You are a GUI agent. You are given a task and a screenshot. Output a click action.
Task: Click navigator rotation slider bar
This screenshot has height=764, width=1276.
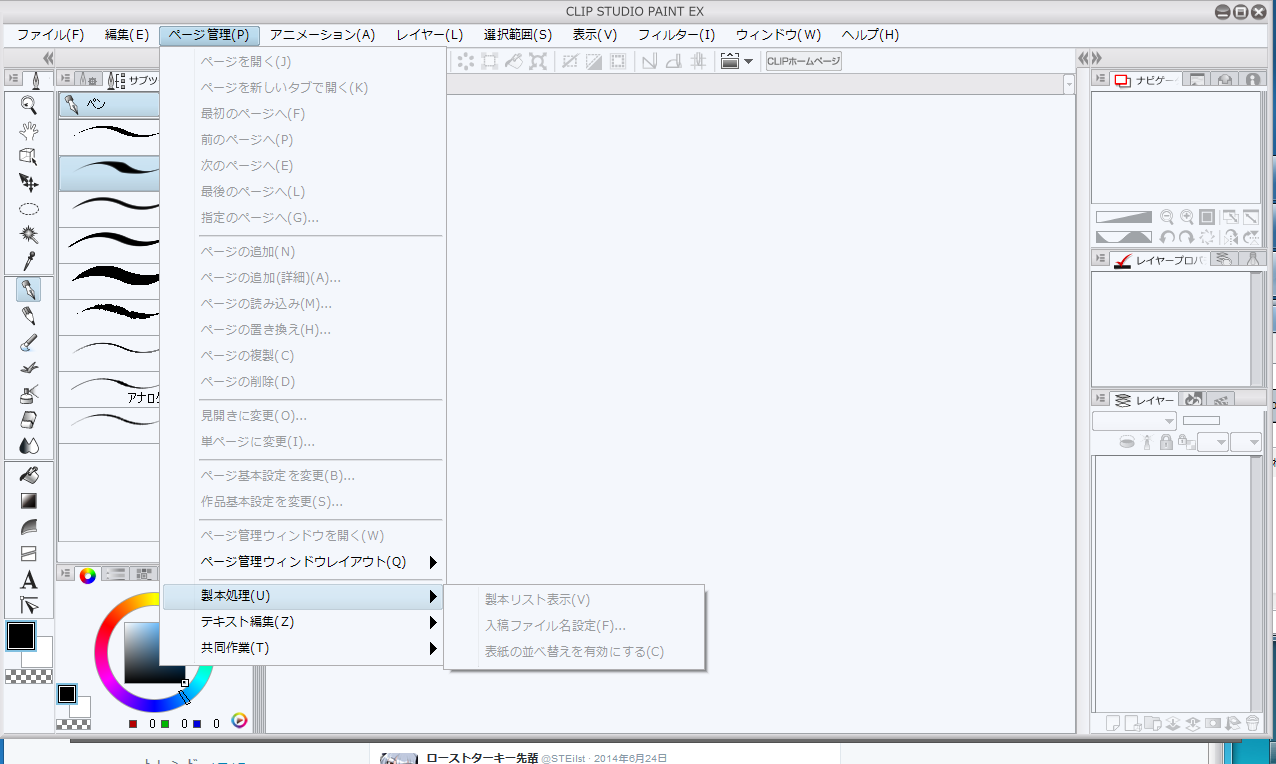[x=1123, y=237]
